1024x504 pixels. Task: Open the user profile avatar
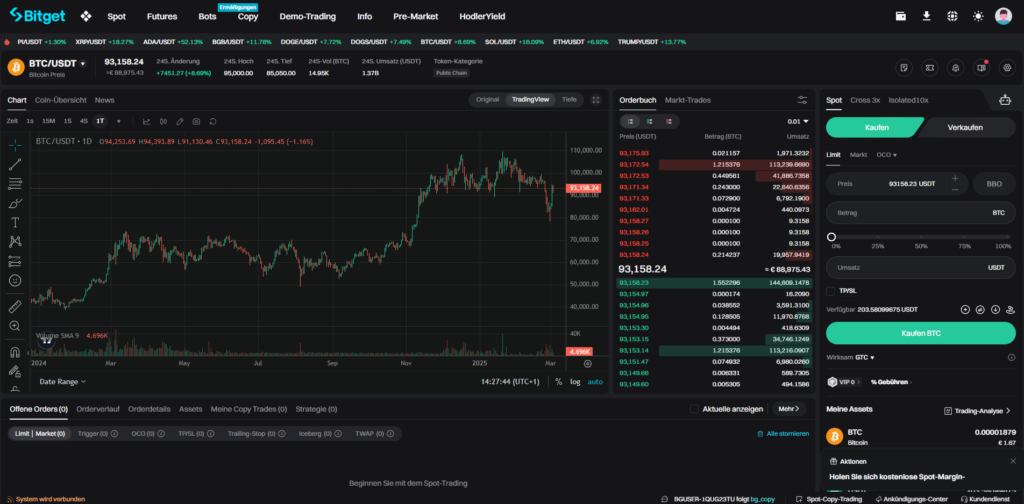point(1004,16)
